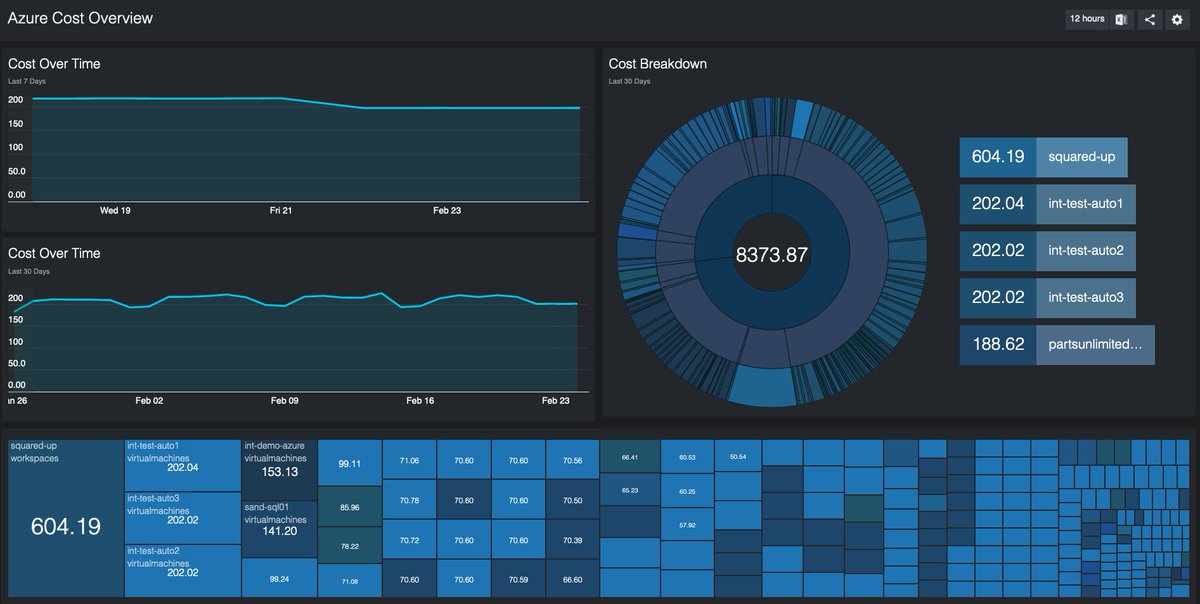
Task: Select the partsunlimited legend tile showing 188.62
Action: pyautogui.click(x=1057, y=345)
